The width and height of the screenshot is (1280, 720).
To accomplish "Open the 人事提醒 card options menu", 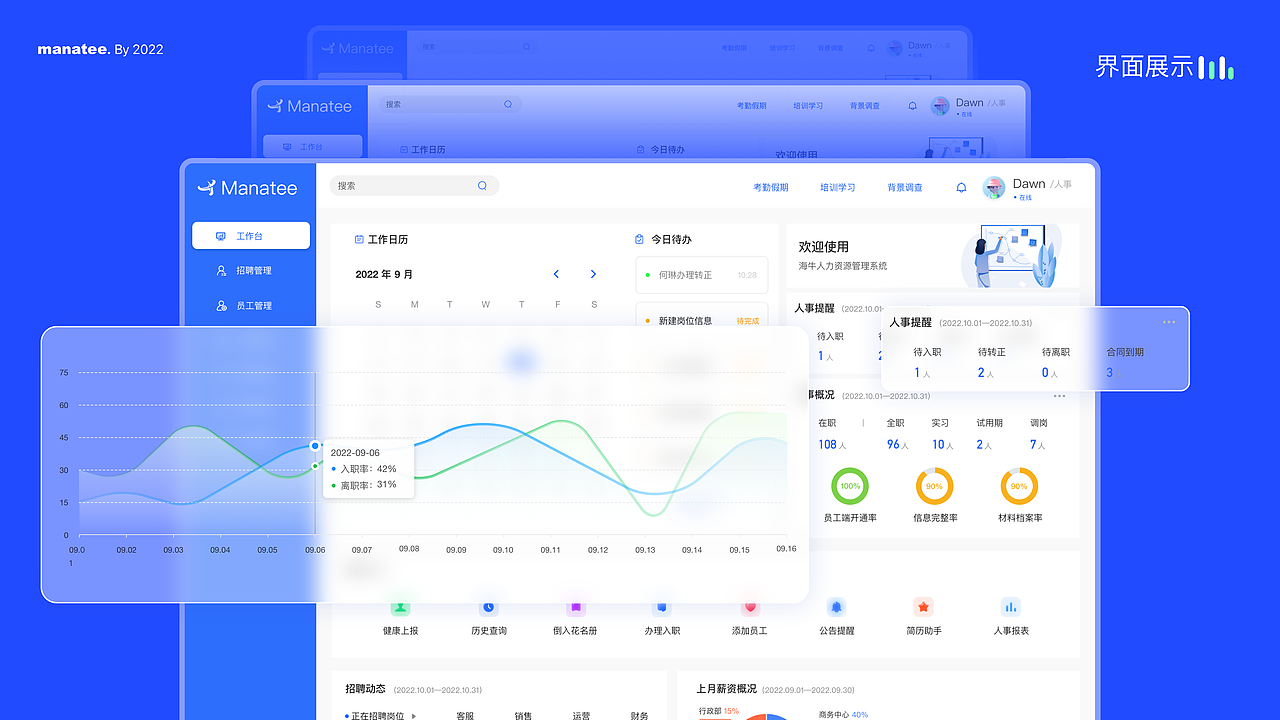I will pyautogui.click(x=1168, y=322).
